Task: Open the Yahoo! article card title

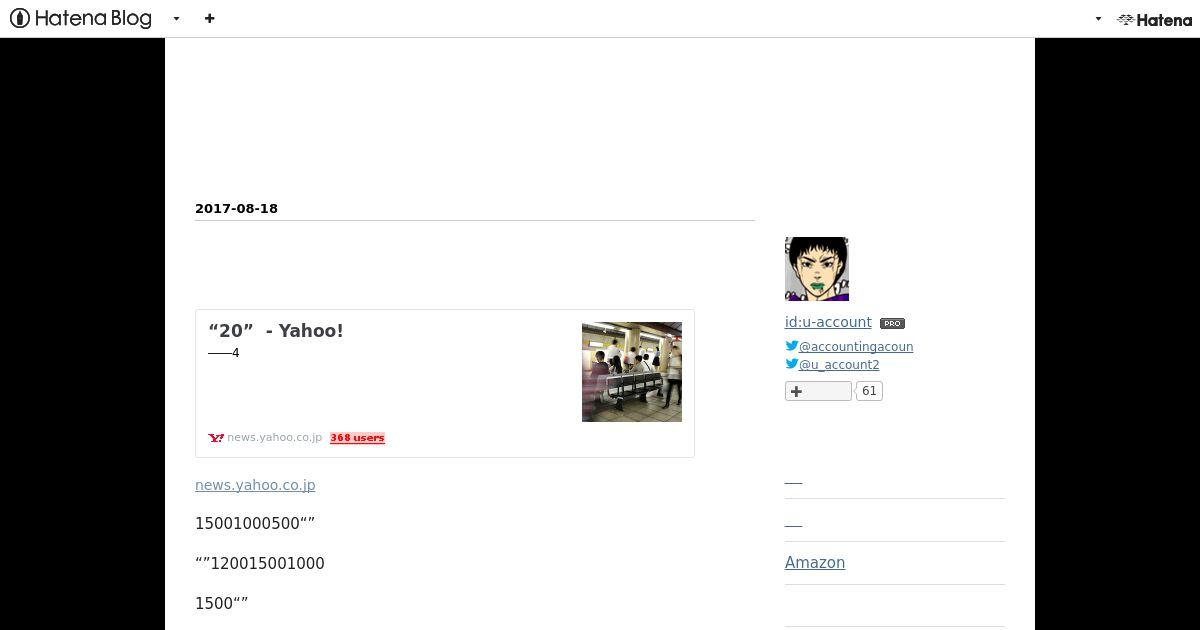Action: [x=276, y=331]
